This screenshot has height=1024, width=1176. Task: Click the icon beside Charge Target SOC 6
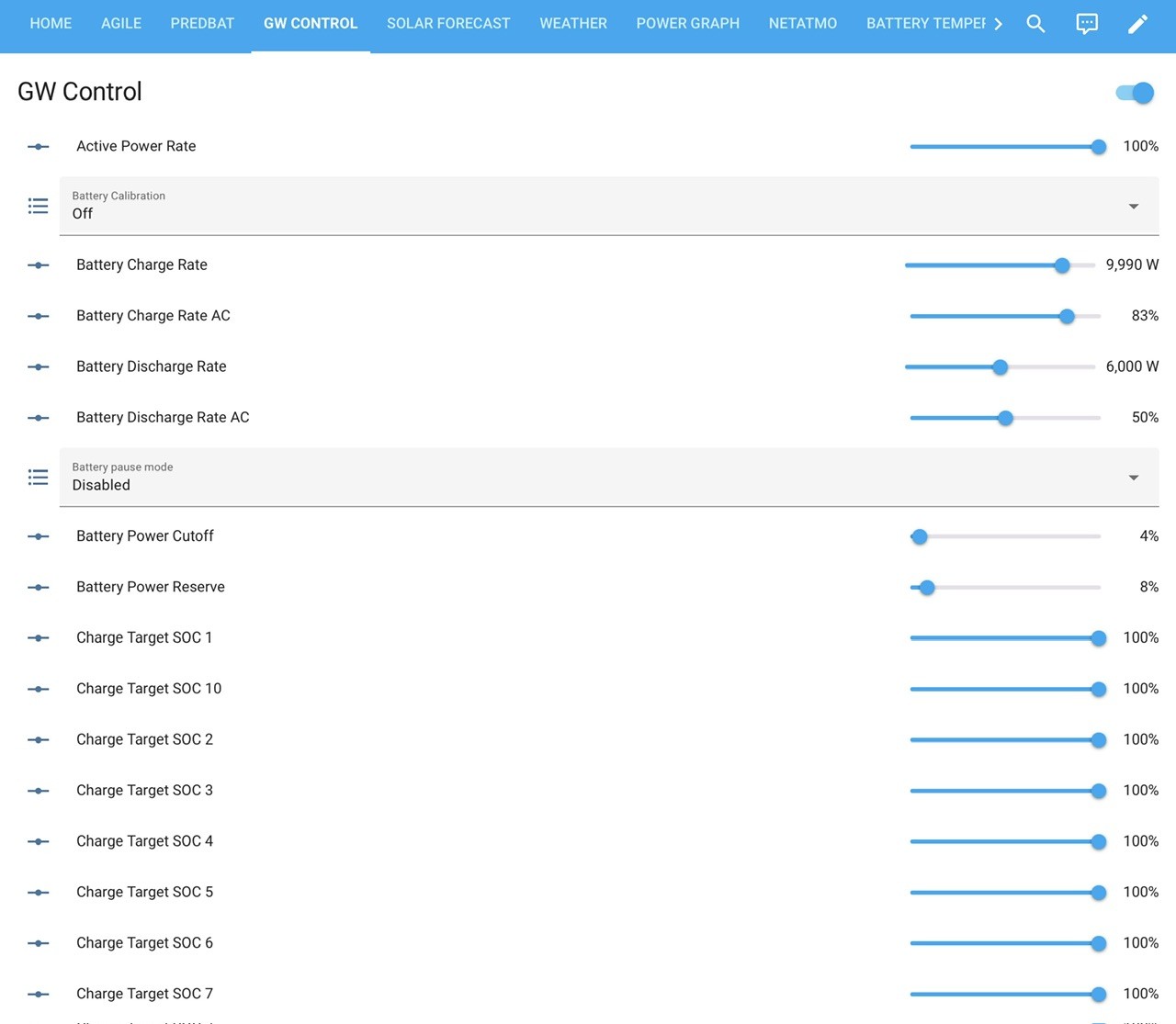point(38,943)
